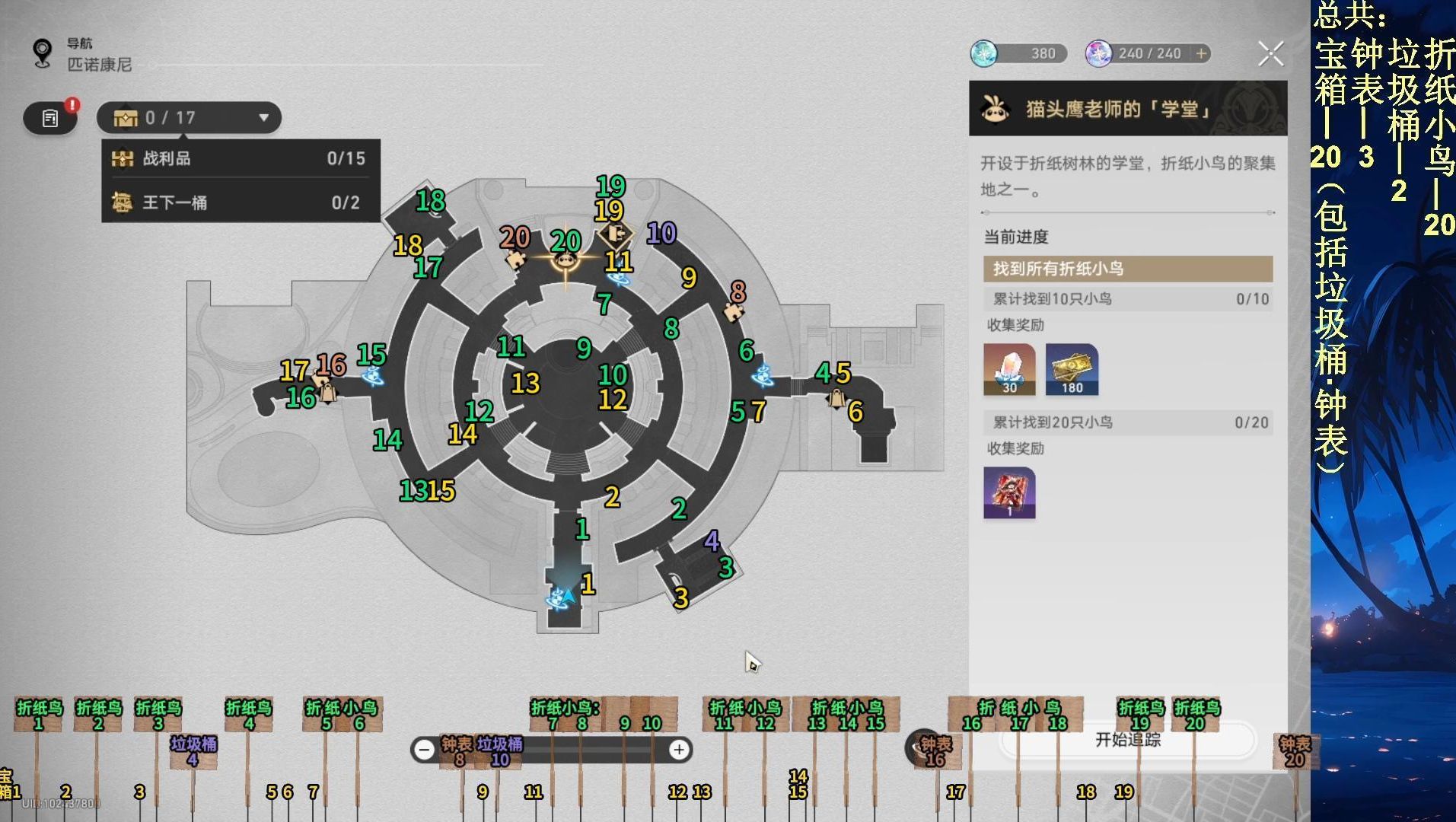Select the highlighted owl classroom marker on map
The height and width of the screenshot is (822, 1456).
pos(565,260)
